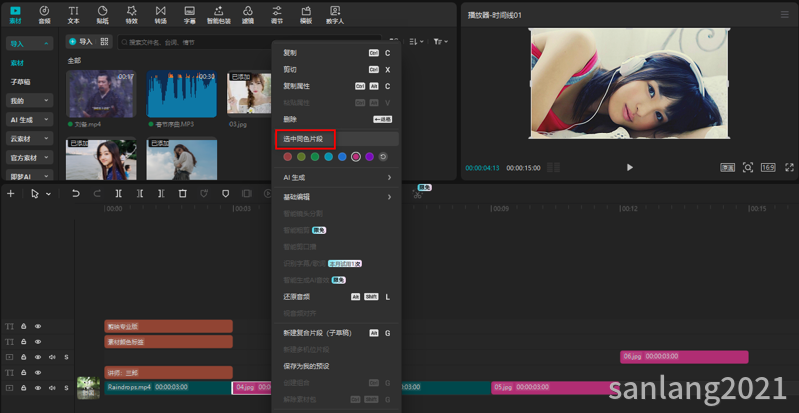Toggle lock on 讲师：三郎 text track

pos(23,373)
